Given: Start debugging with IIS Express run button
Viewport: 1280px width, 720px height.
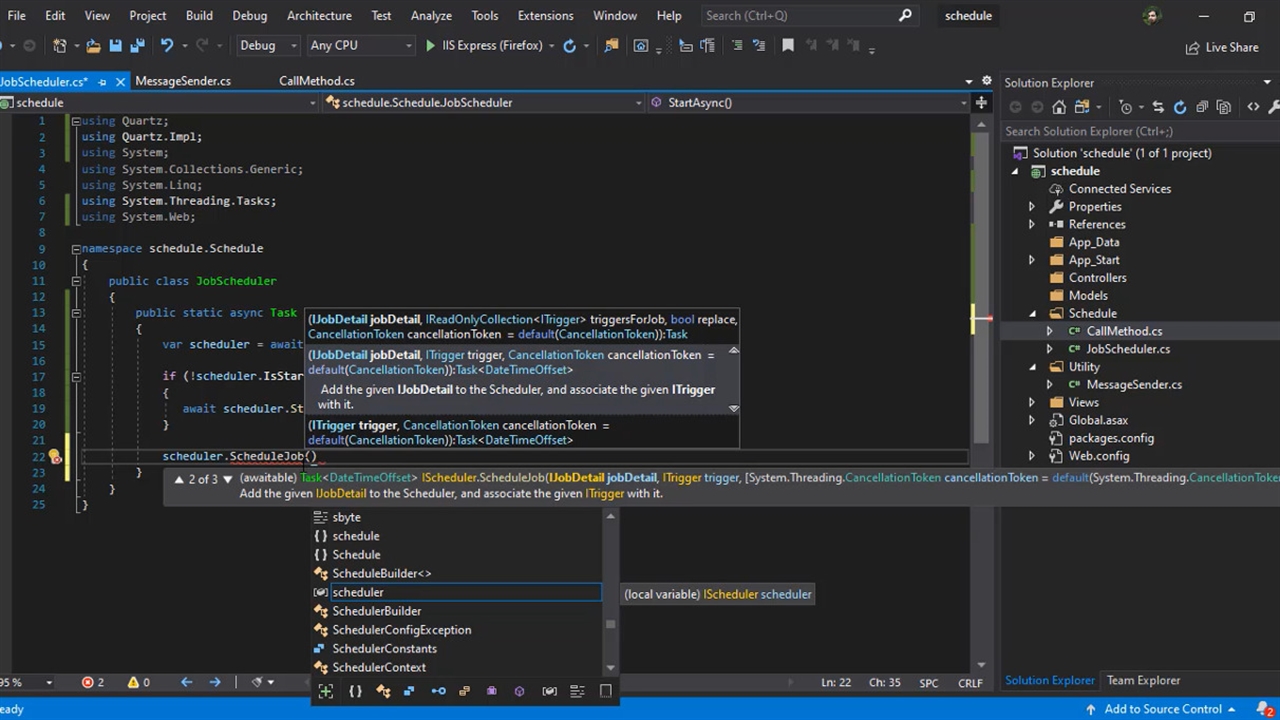Looking at the screenshot, I should pos(430,46).
